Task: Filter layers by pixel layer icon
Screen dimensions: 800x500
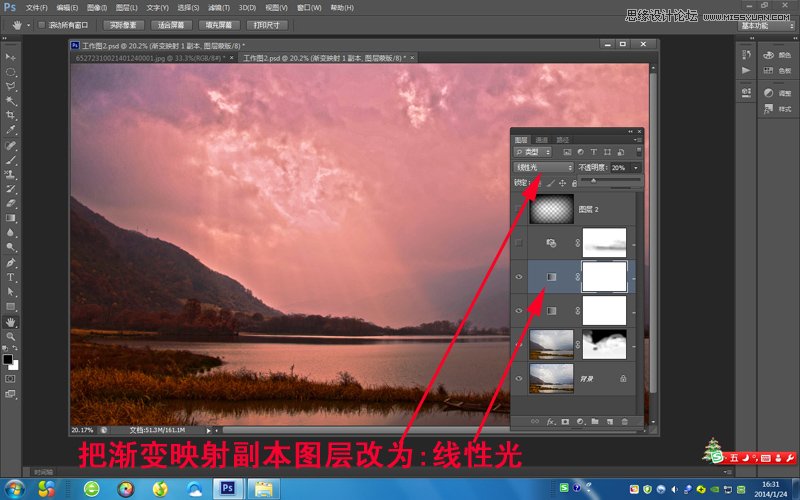Action: point(567,152)
